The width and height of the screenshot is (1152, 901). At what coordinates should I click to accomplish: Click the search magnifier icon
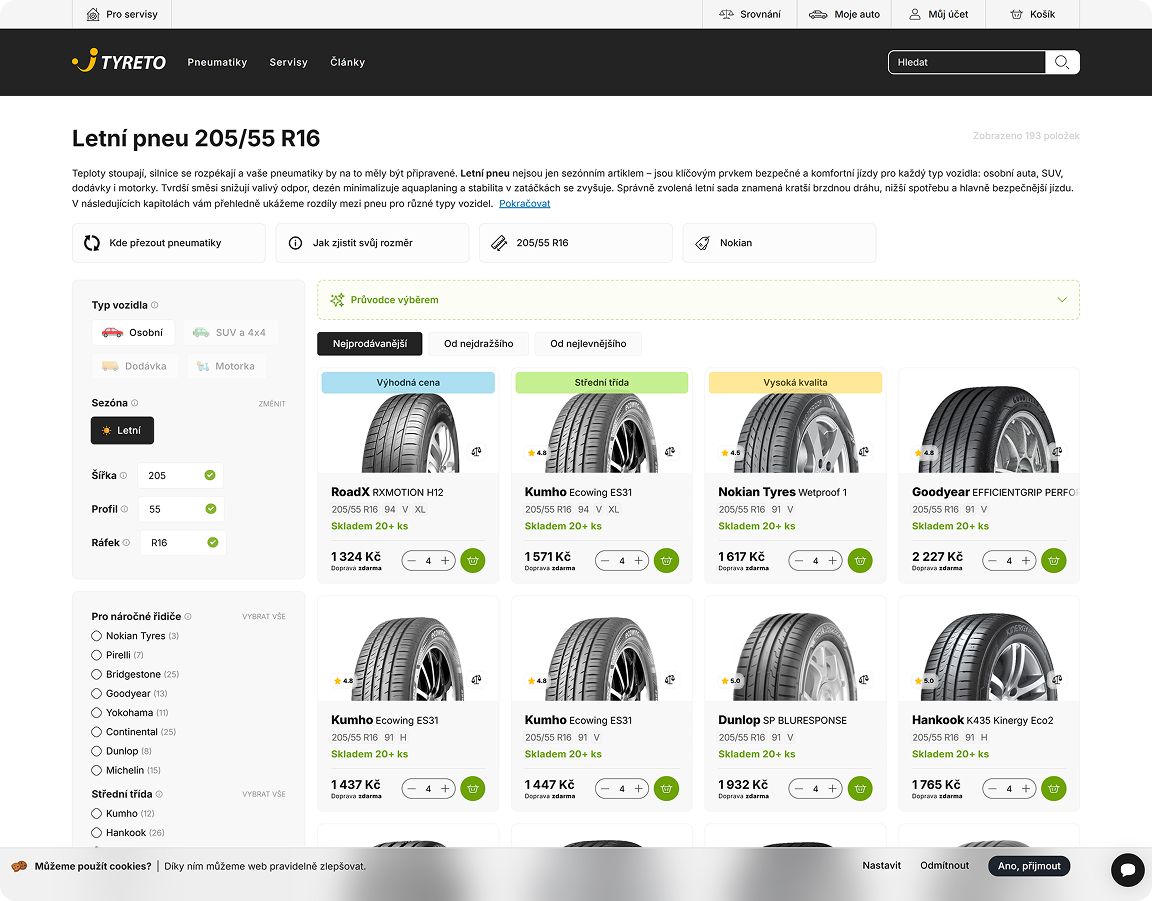click(x=1062, y=62)
